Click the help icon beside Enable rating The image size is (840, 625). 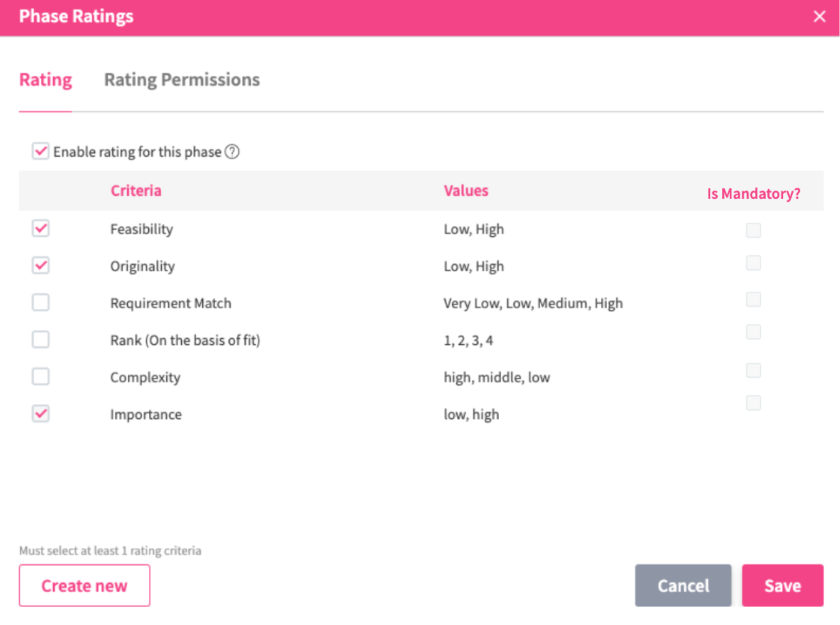[x=232, y=152]
